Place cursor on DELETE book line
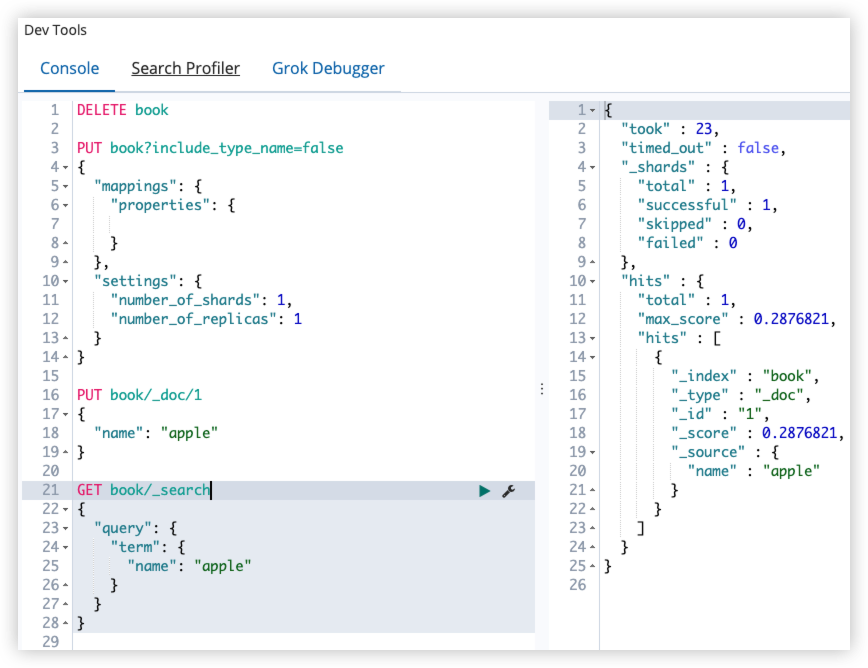 [x=122, y=110]
